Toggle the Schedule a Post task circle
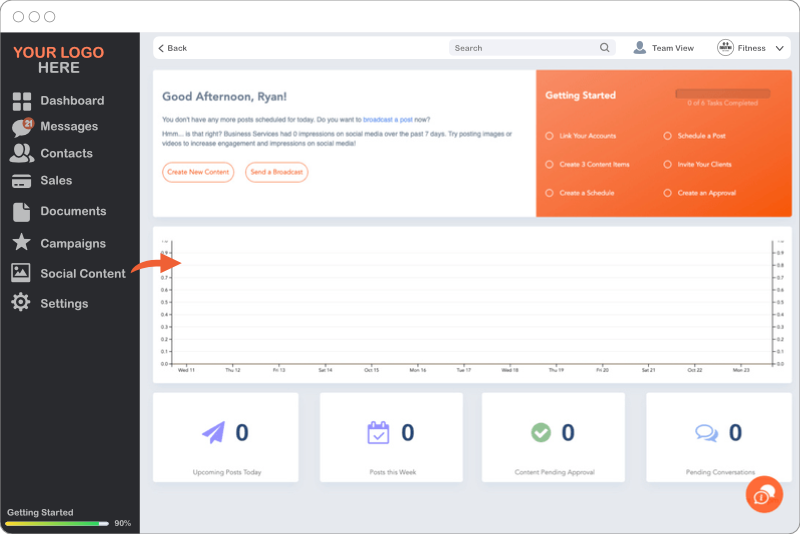 pyautogui.click(x=667, y=136)
